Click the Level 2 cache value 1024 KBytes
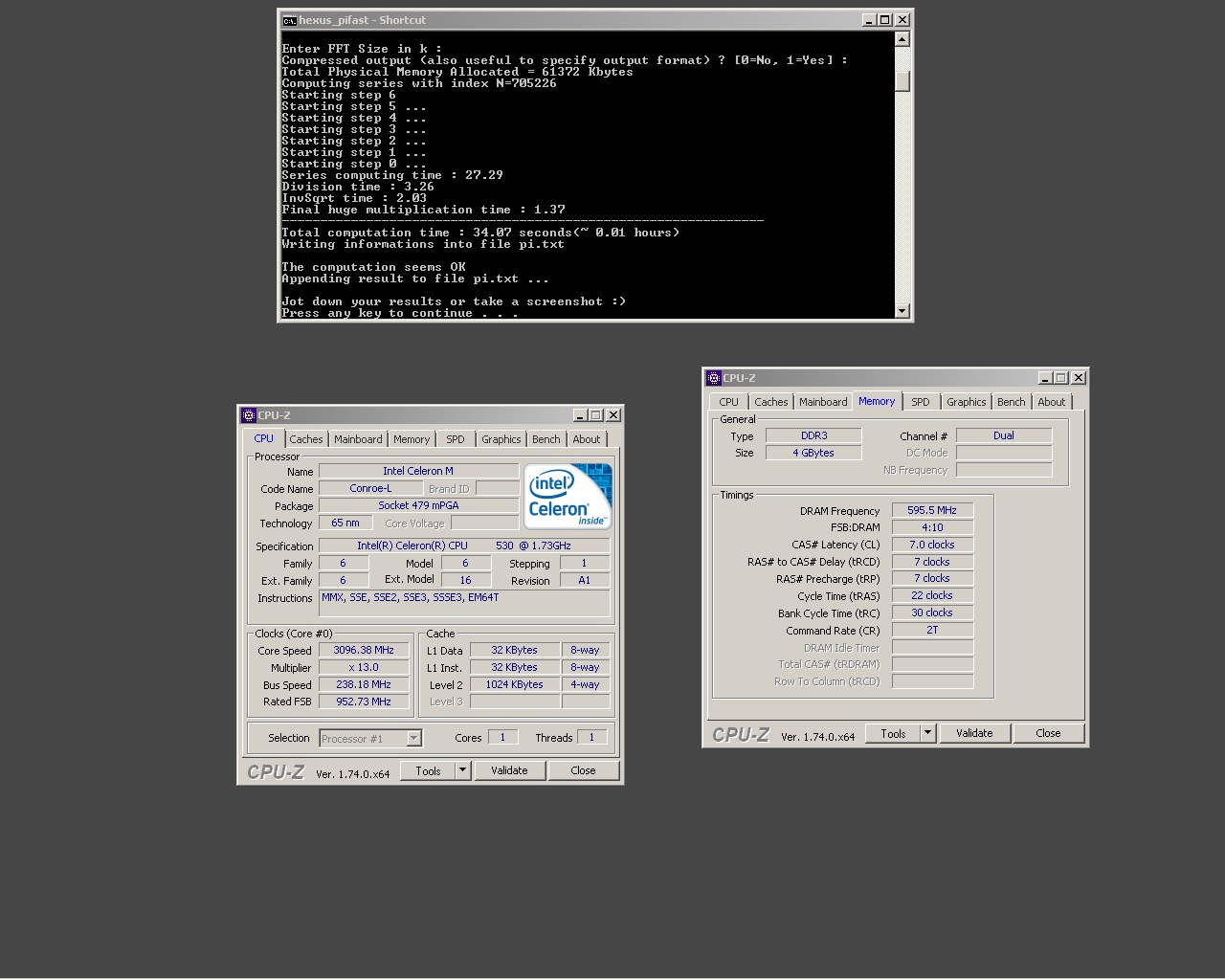 coord(515,684)
